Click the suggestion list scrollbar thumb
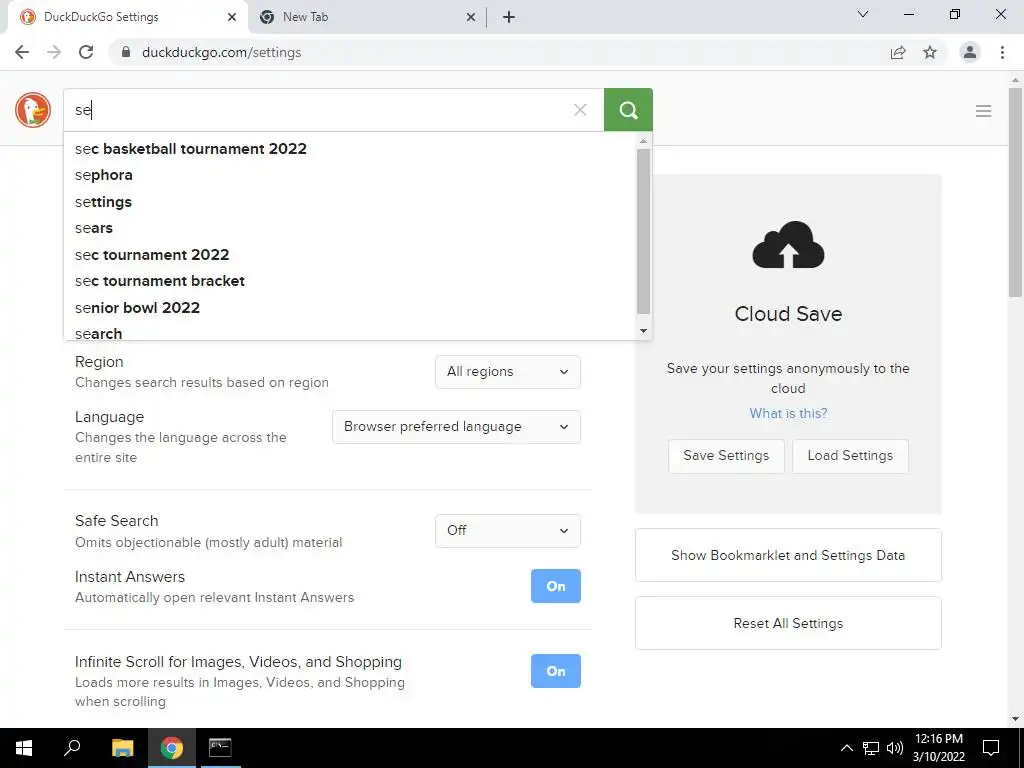 643,232
